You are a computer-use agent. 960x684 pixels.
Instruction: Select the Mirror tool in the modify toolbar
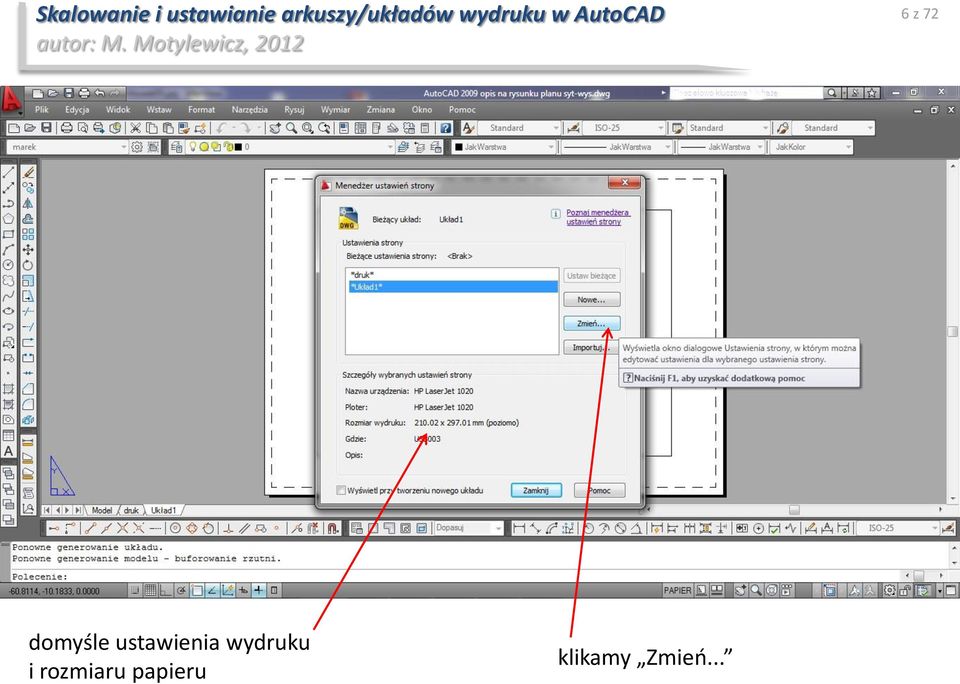(x=28, y=203)
